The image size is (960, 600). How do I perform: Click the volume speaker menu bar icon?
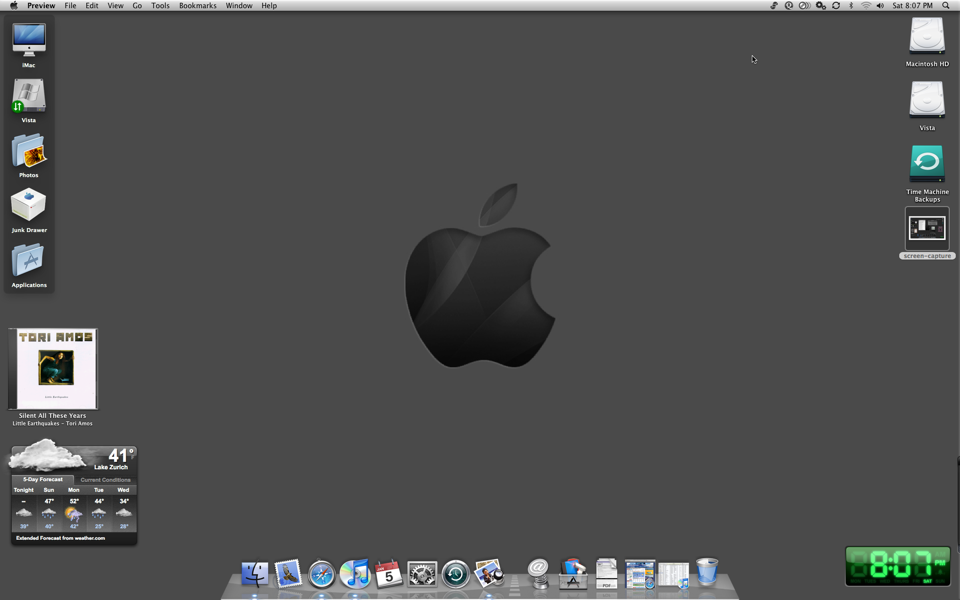[880, 6]
